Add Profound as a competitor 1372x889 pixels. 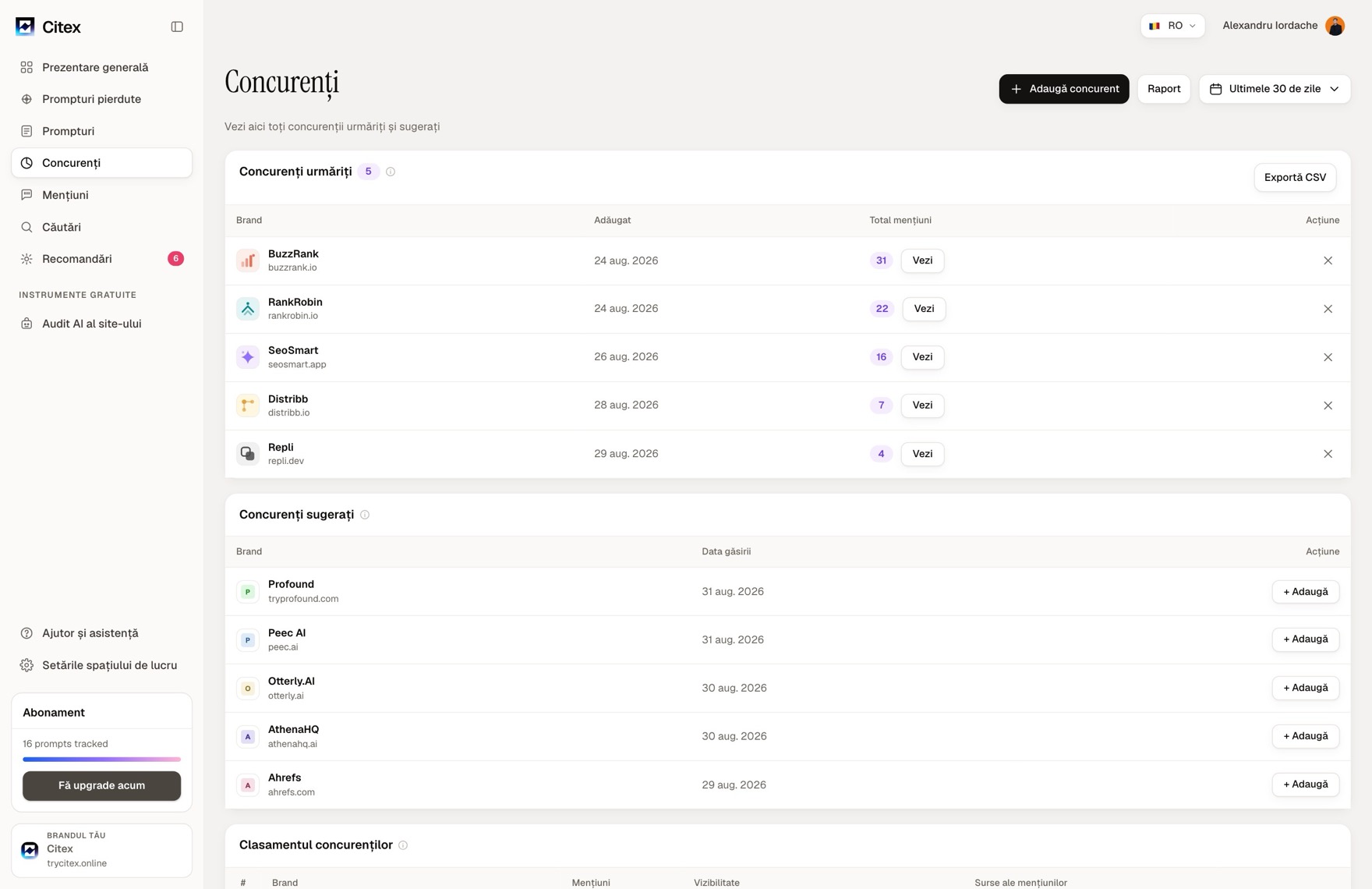tap(1306, 592)
